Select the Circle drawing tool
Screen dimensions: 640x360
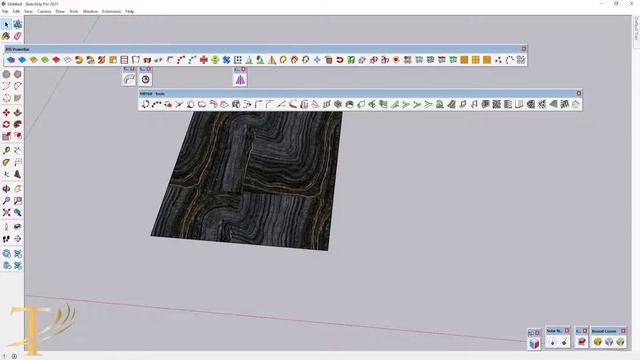6,74
